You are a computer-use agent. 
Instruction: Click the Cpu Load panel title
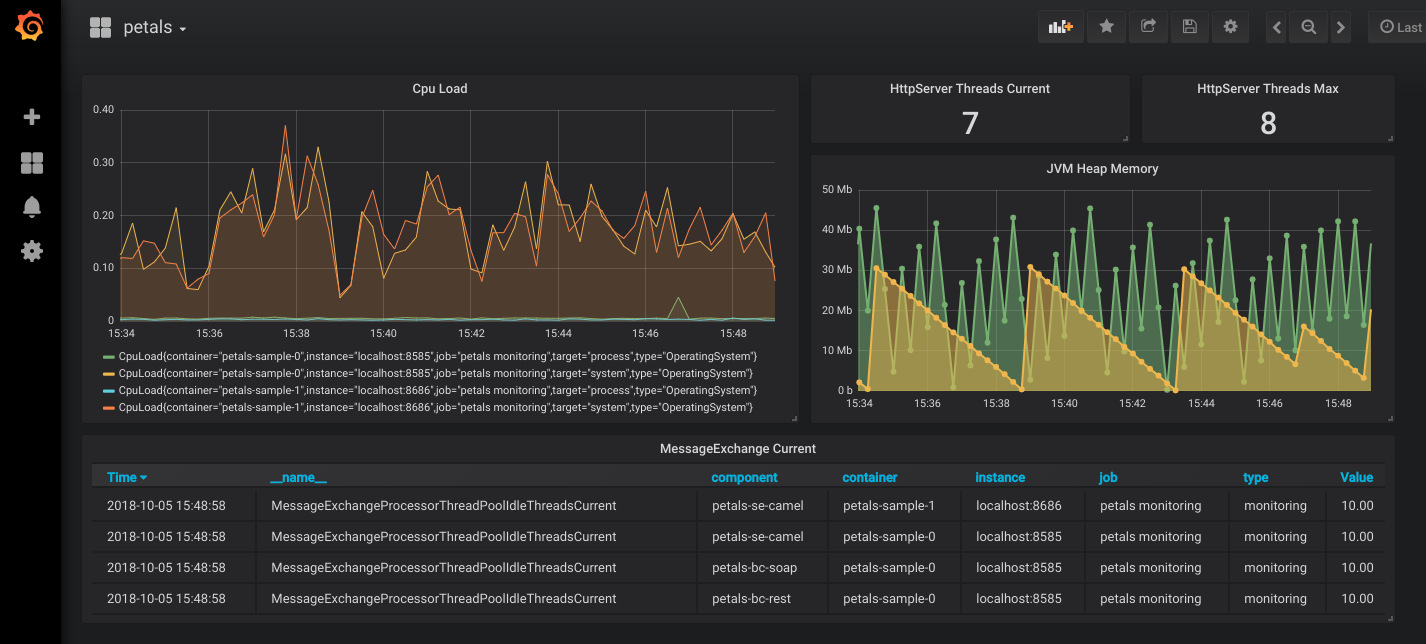pyautogui.click(x=439, y=89)
